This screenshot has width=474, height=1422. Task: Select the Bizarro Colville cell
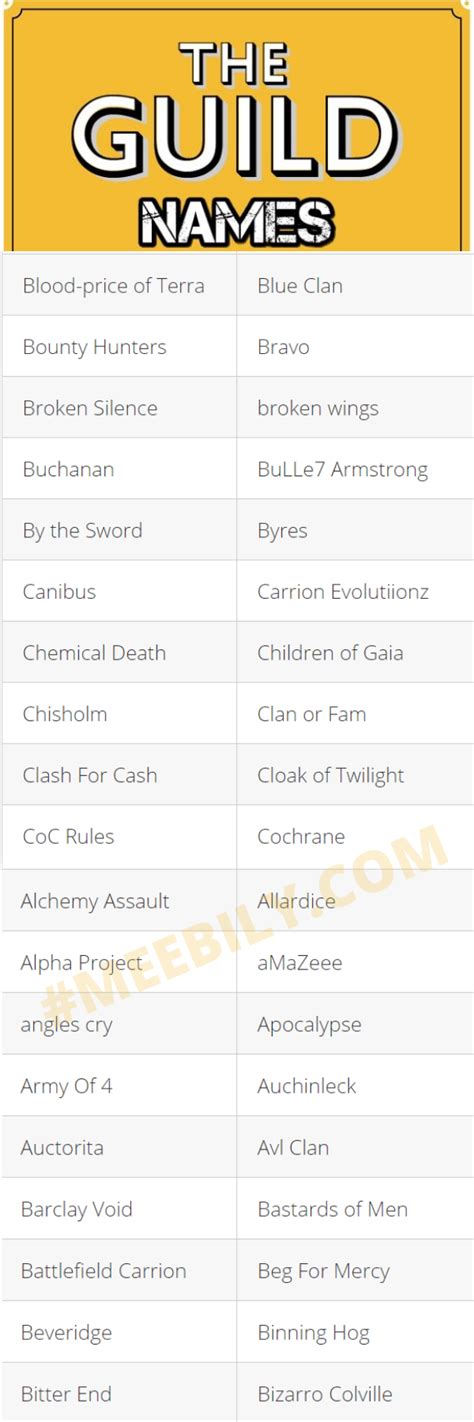355,1393
